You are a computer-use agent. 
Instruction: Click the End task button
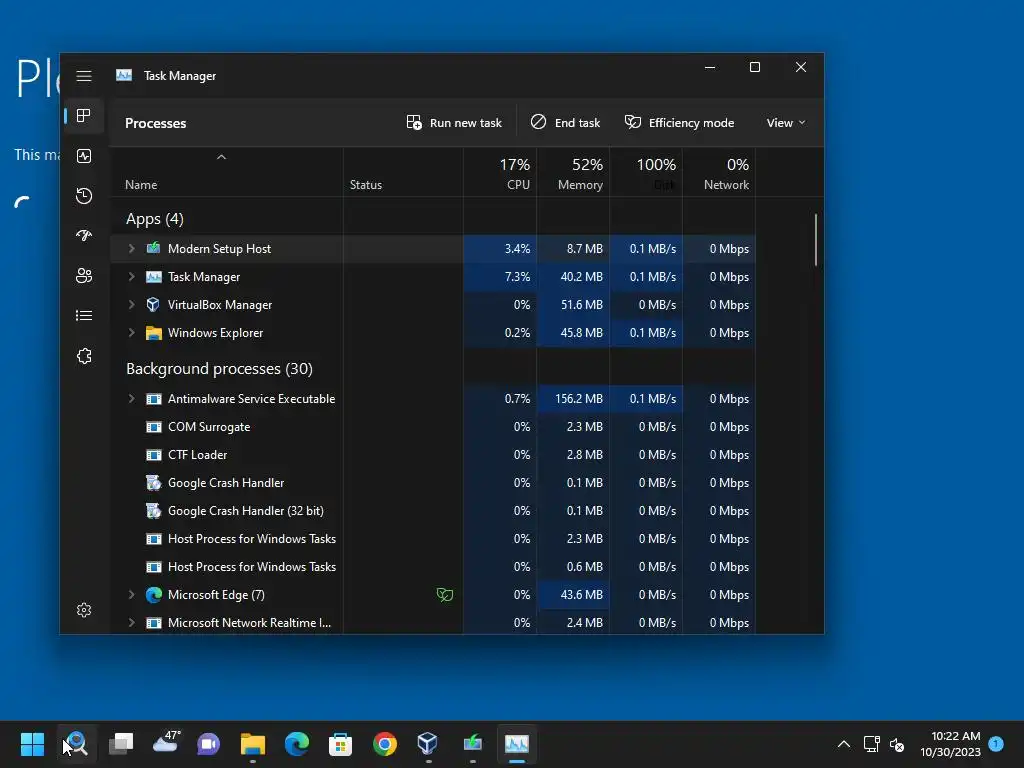565,123
